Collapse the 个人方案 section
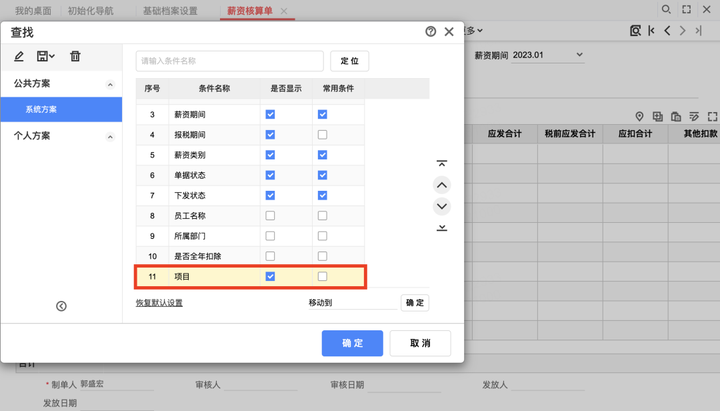The width and height of the screenshot is (720, 411). point(110,137)
